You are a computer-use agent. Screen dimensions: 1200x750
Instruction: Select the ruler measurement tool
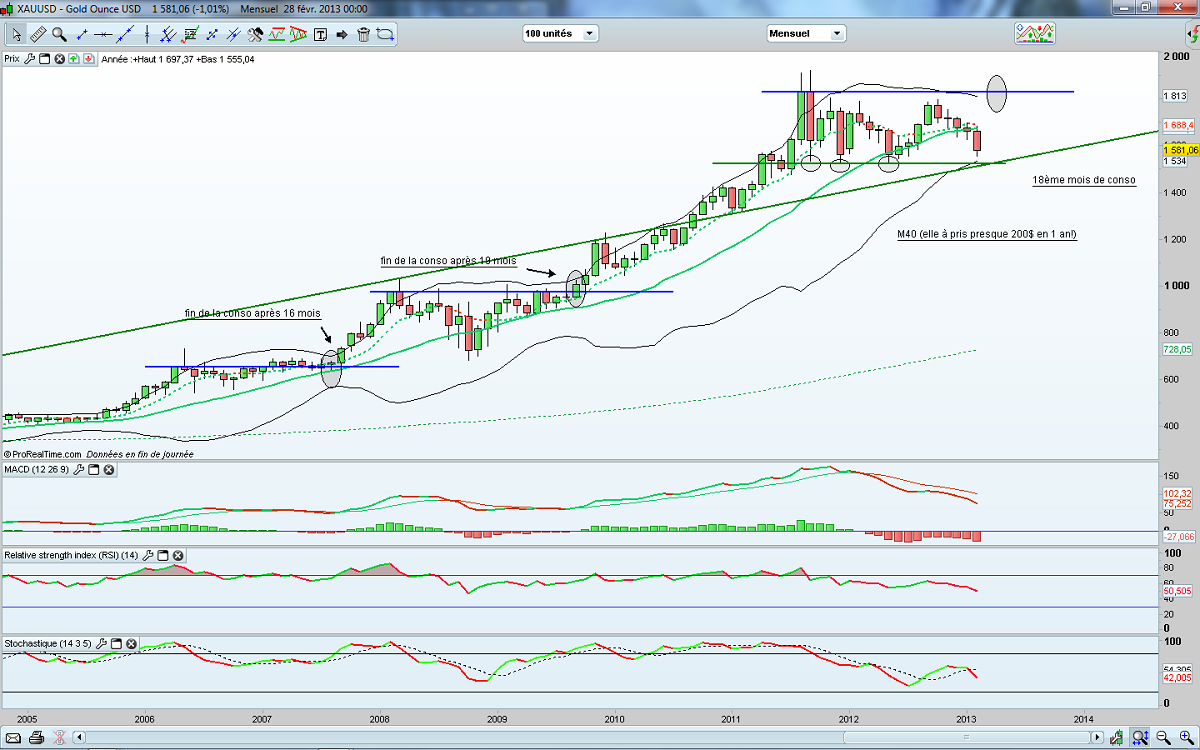[38, 34]
